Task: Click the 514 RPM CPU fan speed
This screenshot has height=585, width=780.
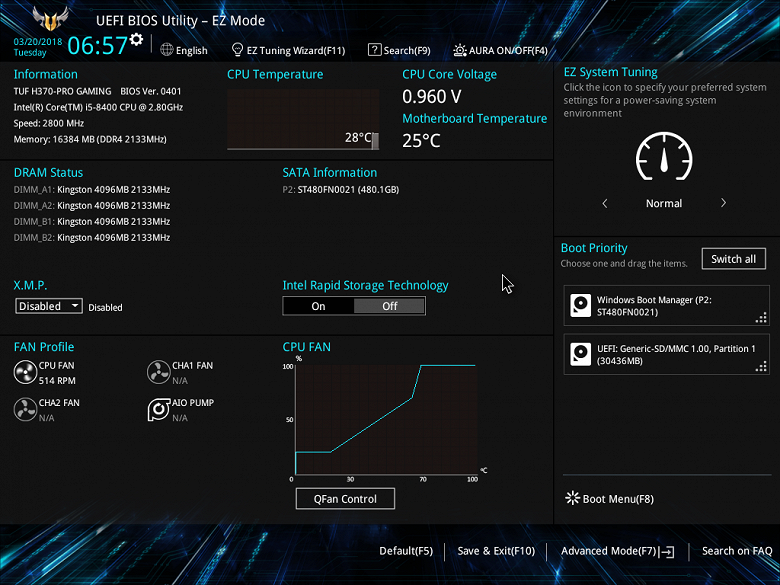Action: click(57, 381)
